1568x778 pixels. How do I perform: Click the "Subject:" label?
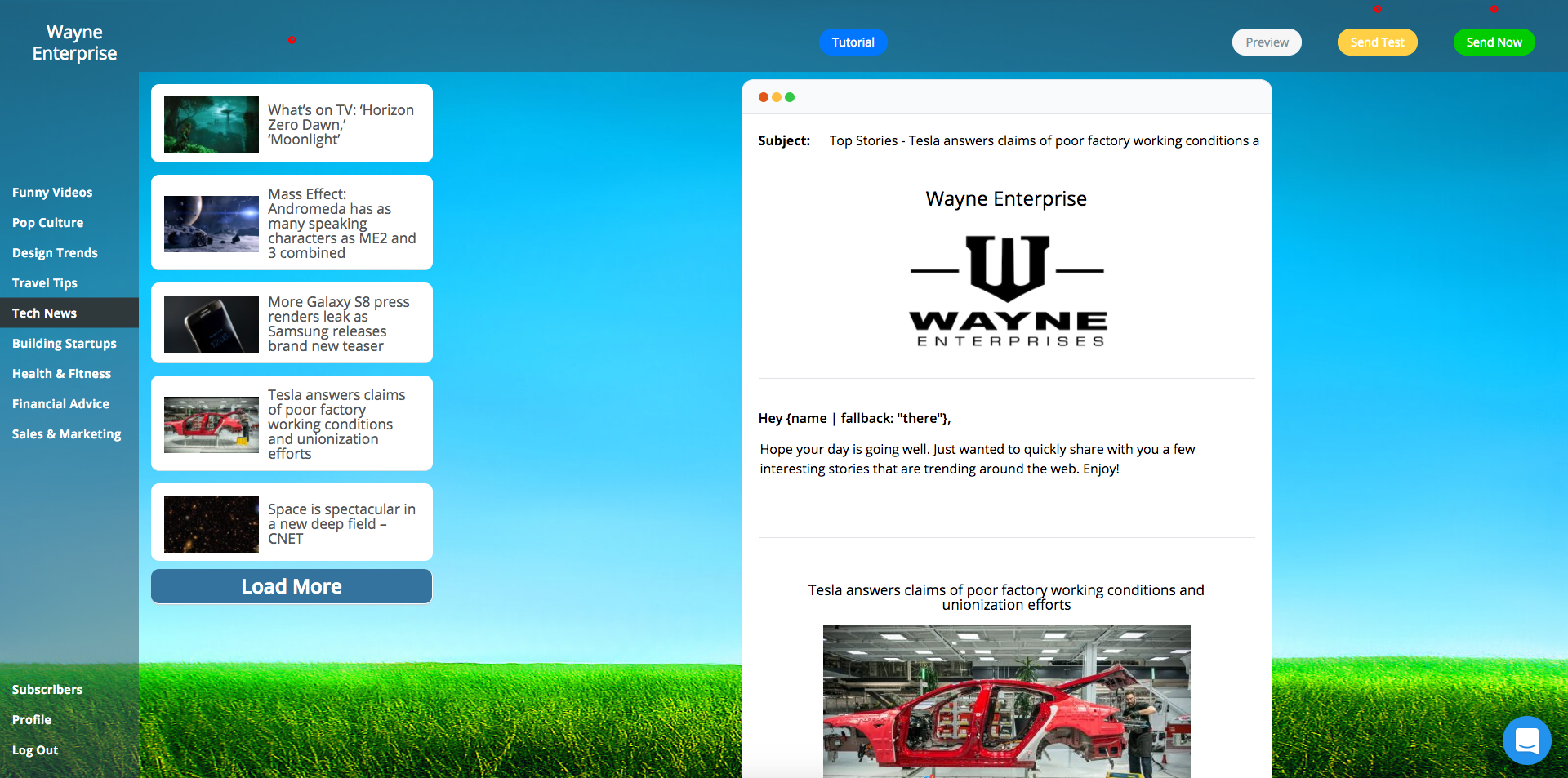click(x=784, y=140)
